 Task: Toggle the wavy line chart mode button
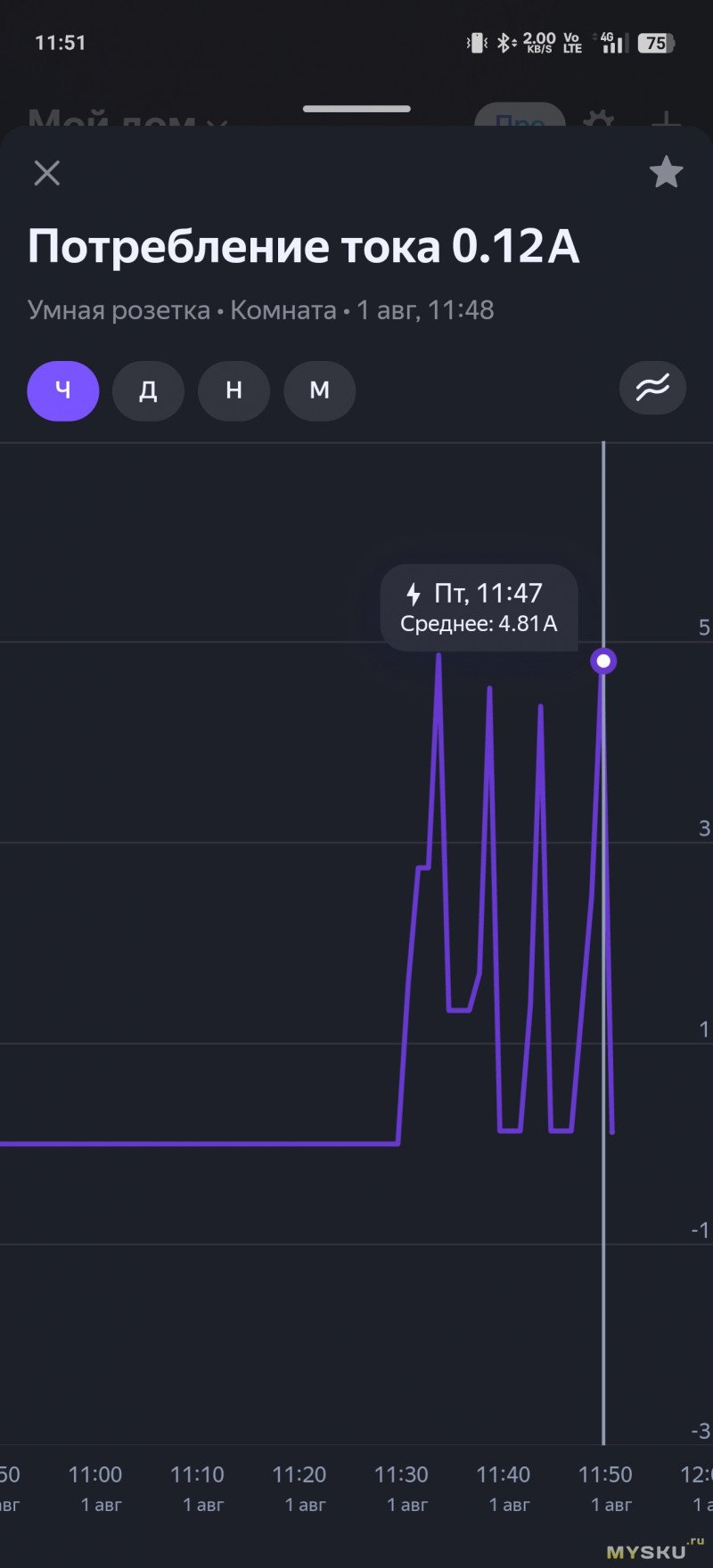(652, 389)
